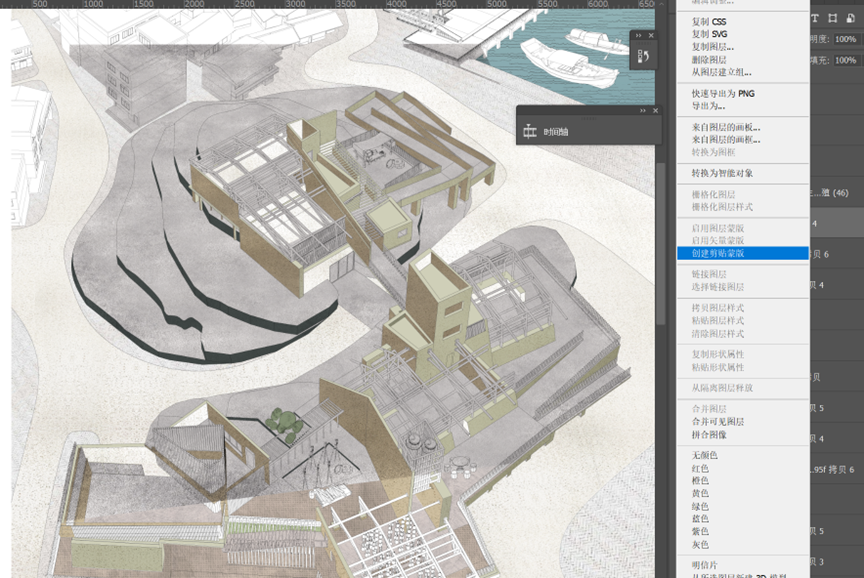Select the 拷贝 6 layer row
Screen dimensions: 864x578
coord(836,254)
